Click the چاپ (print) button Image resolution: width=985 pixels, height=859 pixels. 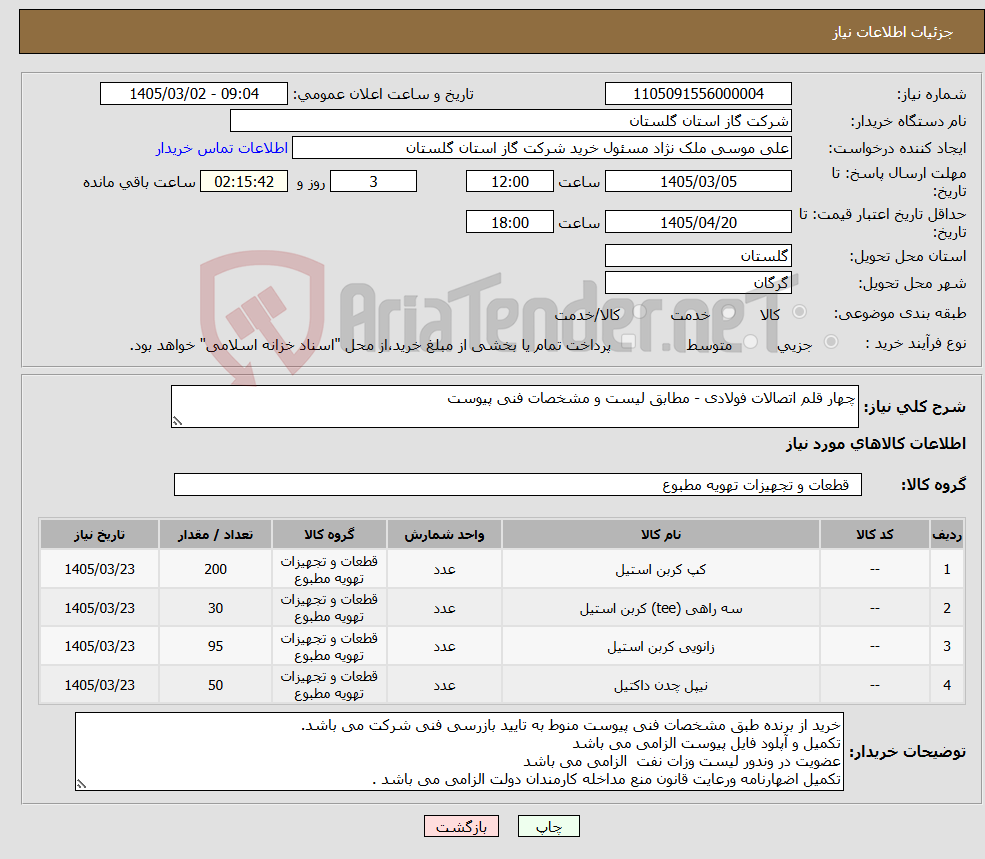[548, 826]
